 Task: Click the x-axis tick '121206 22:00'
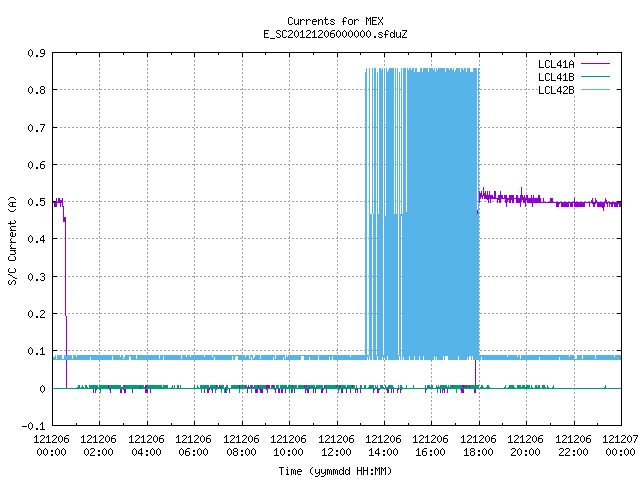point(573,446)
